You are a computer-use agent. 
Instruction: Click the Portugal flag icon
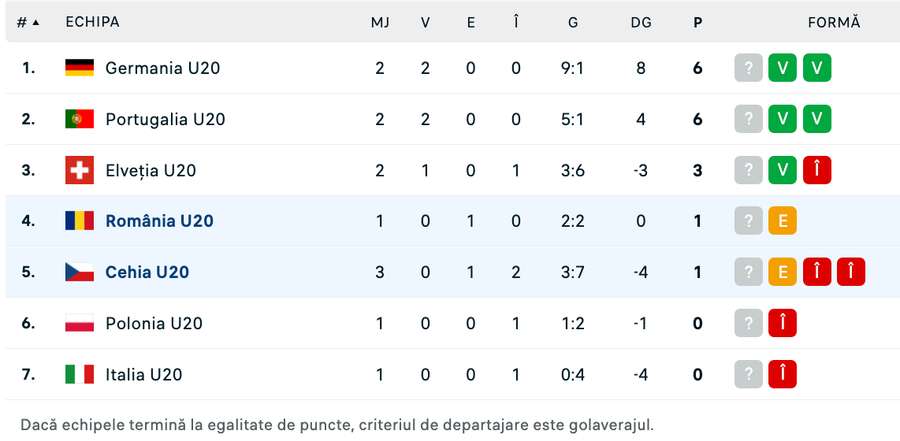click(79, 119)
